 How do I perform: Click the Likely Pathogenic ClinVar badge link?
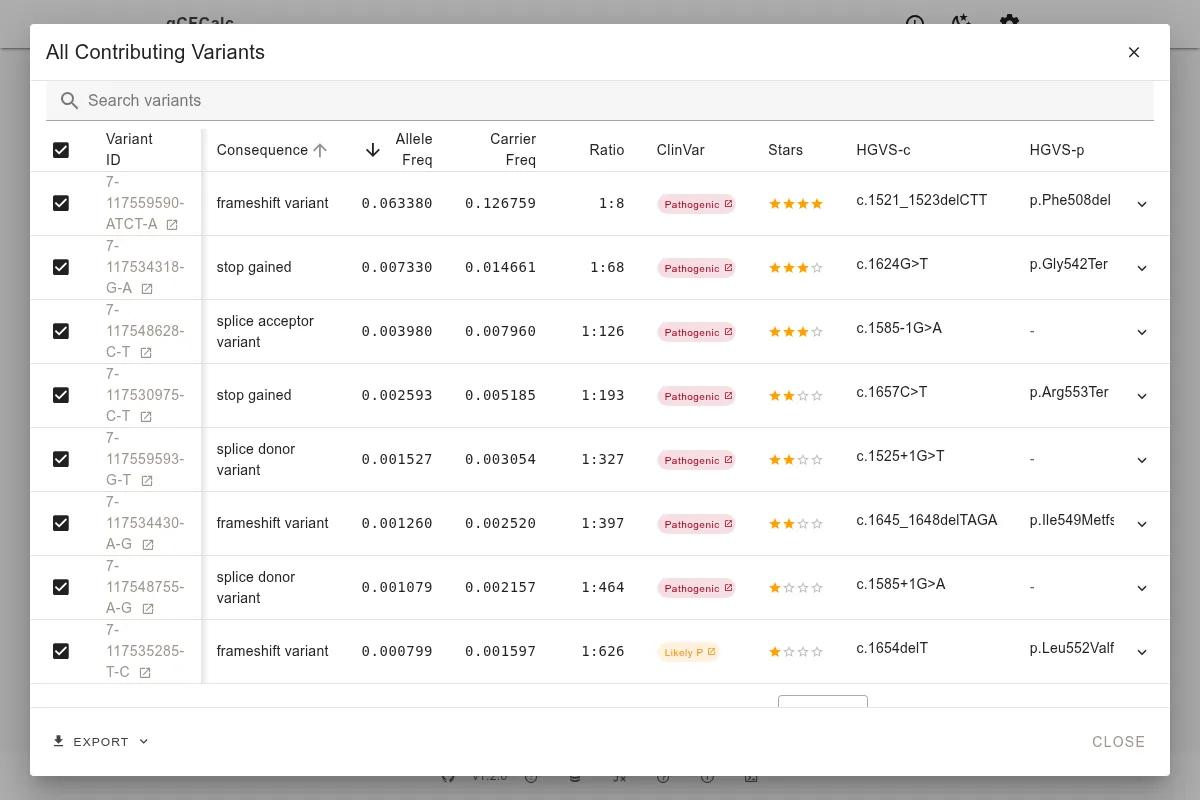point(711,652)
